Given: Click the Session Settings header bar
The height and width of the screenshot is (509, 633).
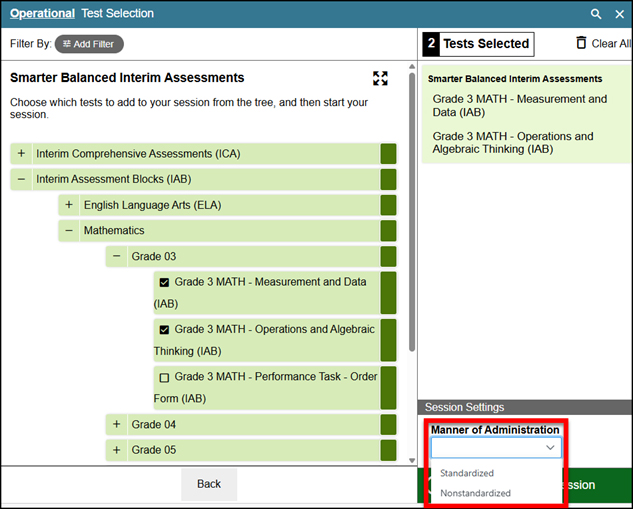Looking at the screenshot, I should tap(525, 407).
